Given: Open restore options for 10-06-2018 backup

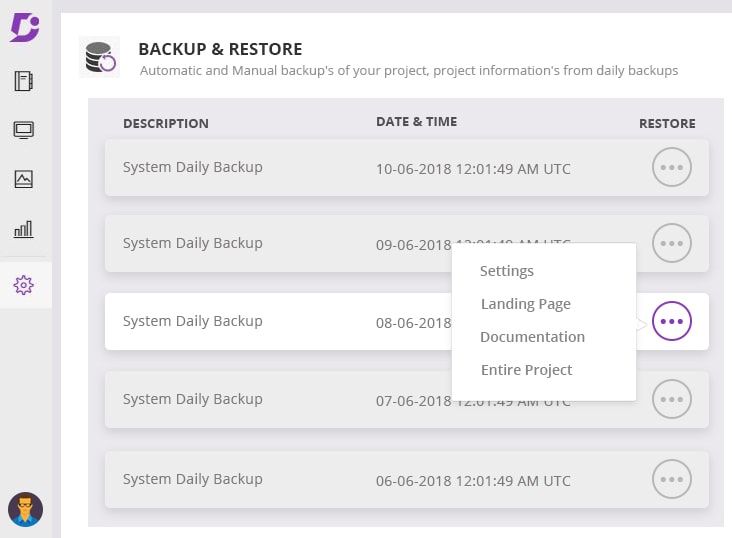Looking at the screenshot, I should (672, 168).
